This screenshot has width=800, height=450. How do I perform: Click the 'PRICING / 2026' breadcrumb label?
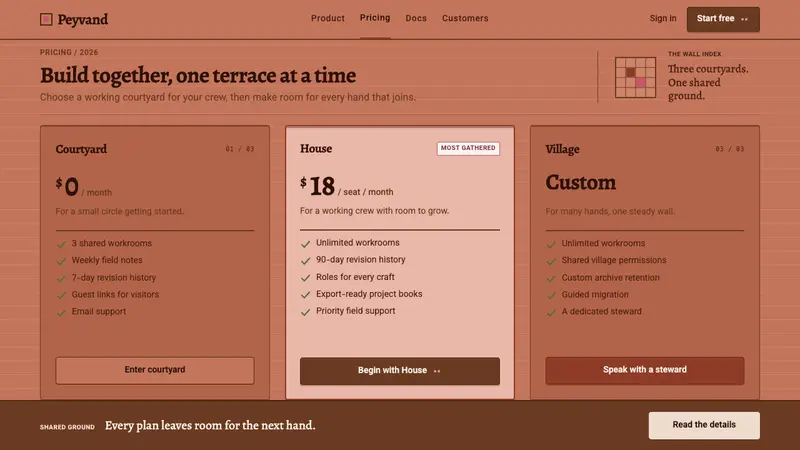[x=69, y=53]
